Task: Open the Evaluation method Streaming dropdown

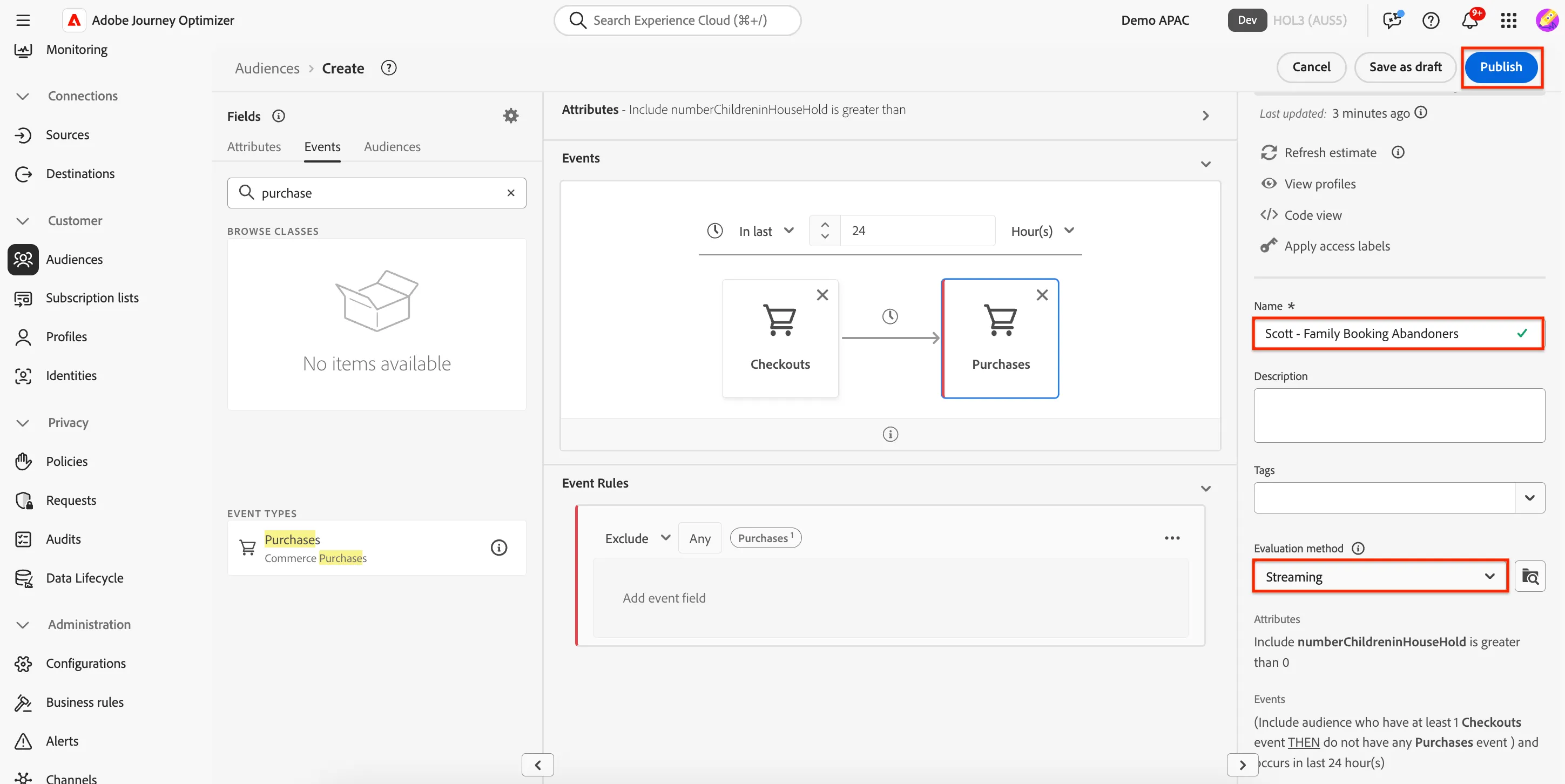Action: click(1380, 576)
